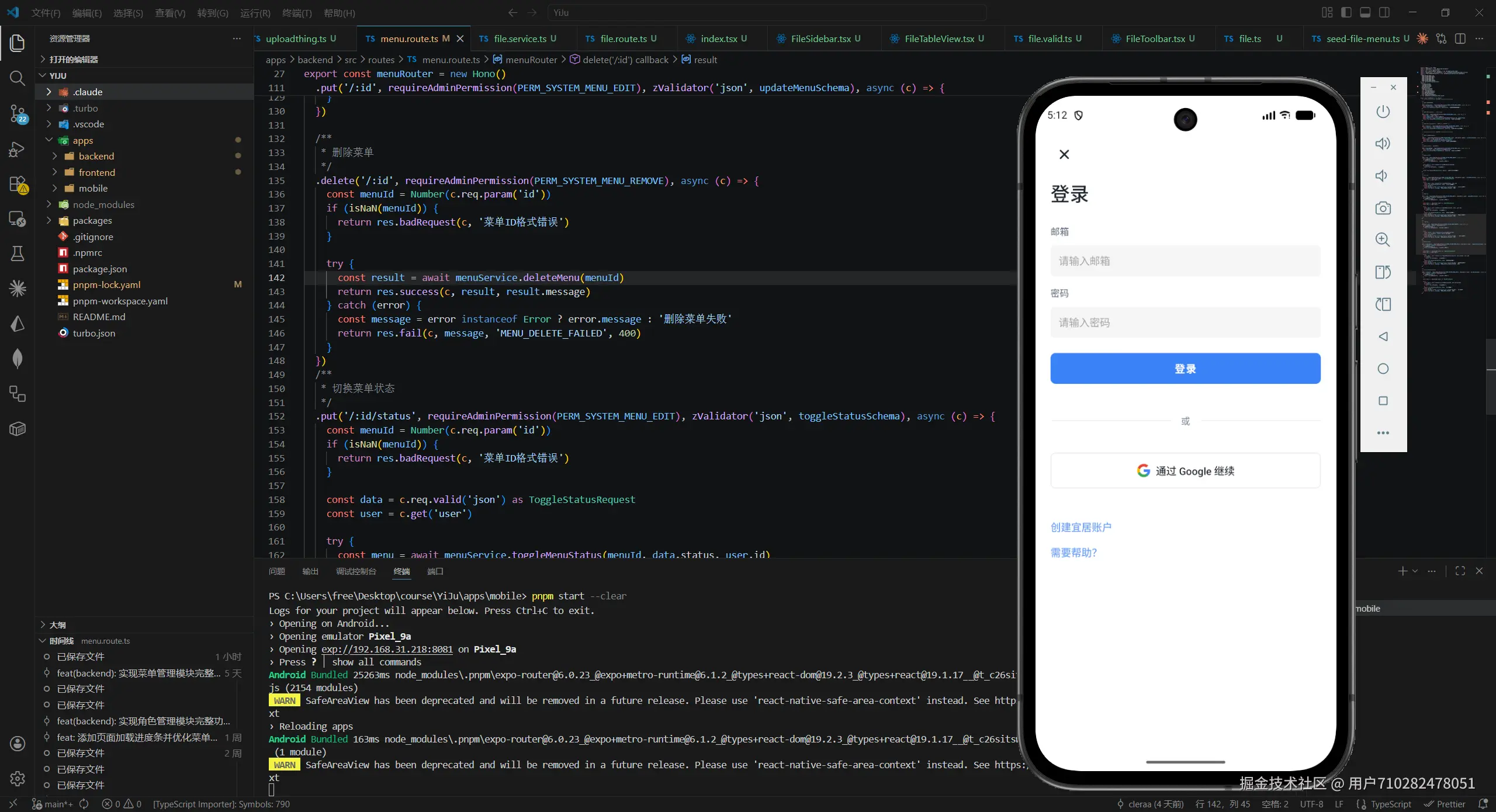Open the Extensions view in activity bar
1496x812 pixels.
point(18,185)
